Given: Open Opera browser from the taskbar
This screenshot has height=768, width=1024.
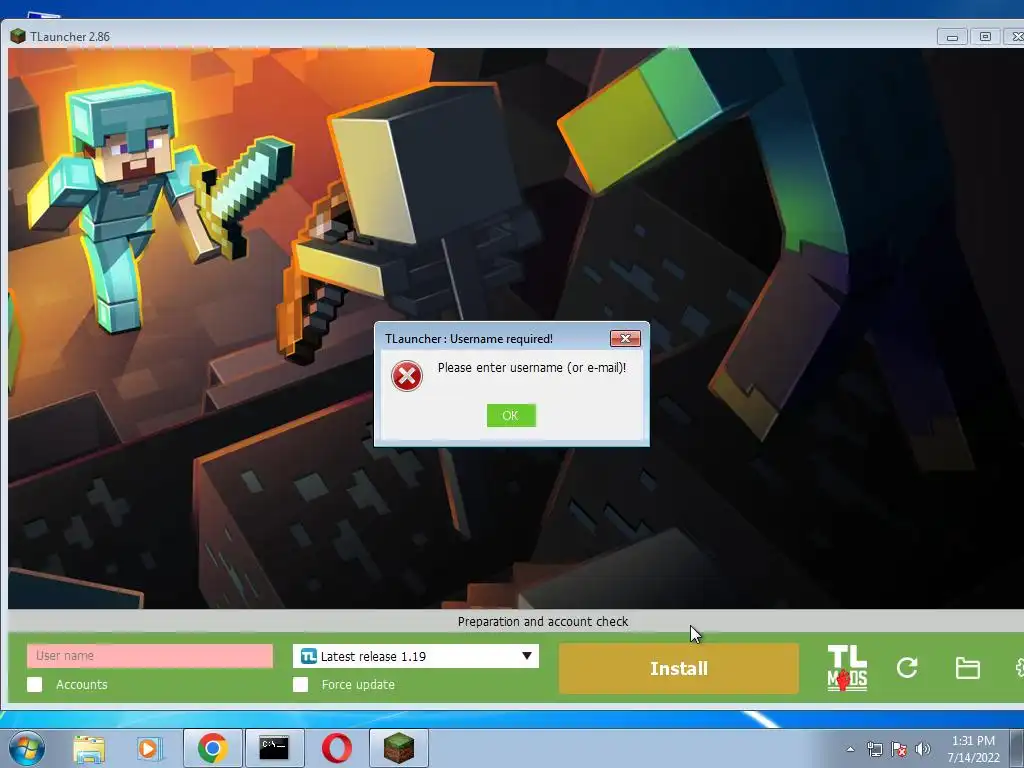Looking at the screenshot, I should coord(336,748).
